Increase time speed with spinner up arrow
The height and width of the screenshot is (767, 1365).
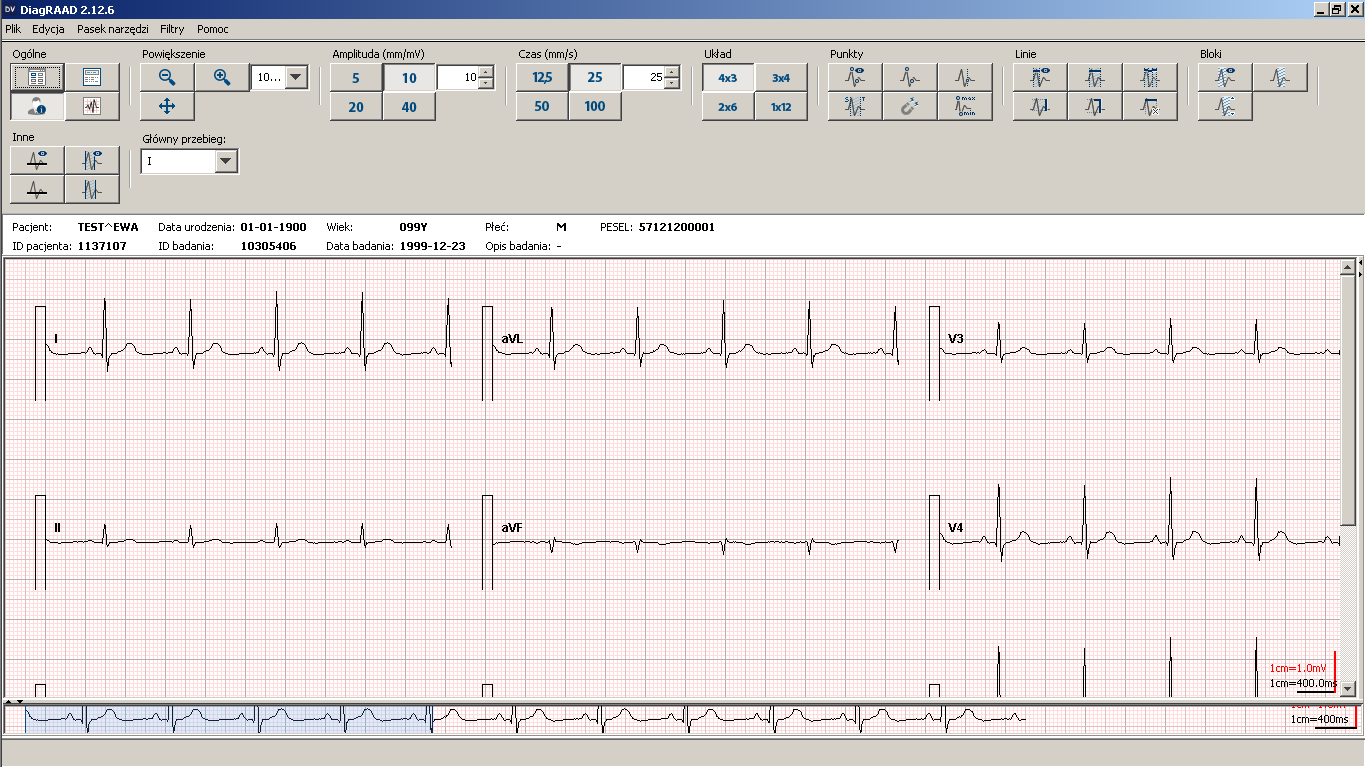672,72
